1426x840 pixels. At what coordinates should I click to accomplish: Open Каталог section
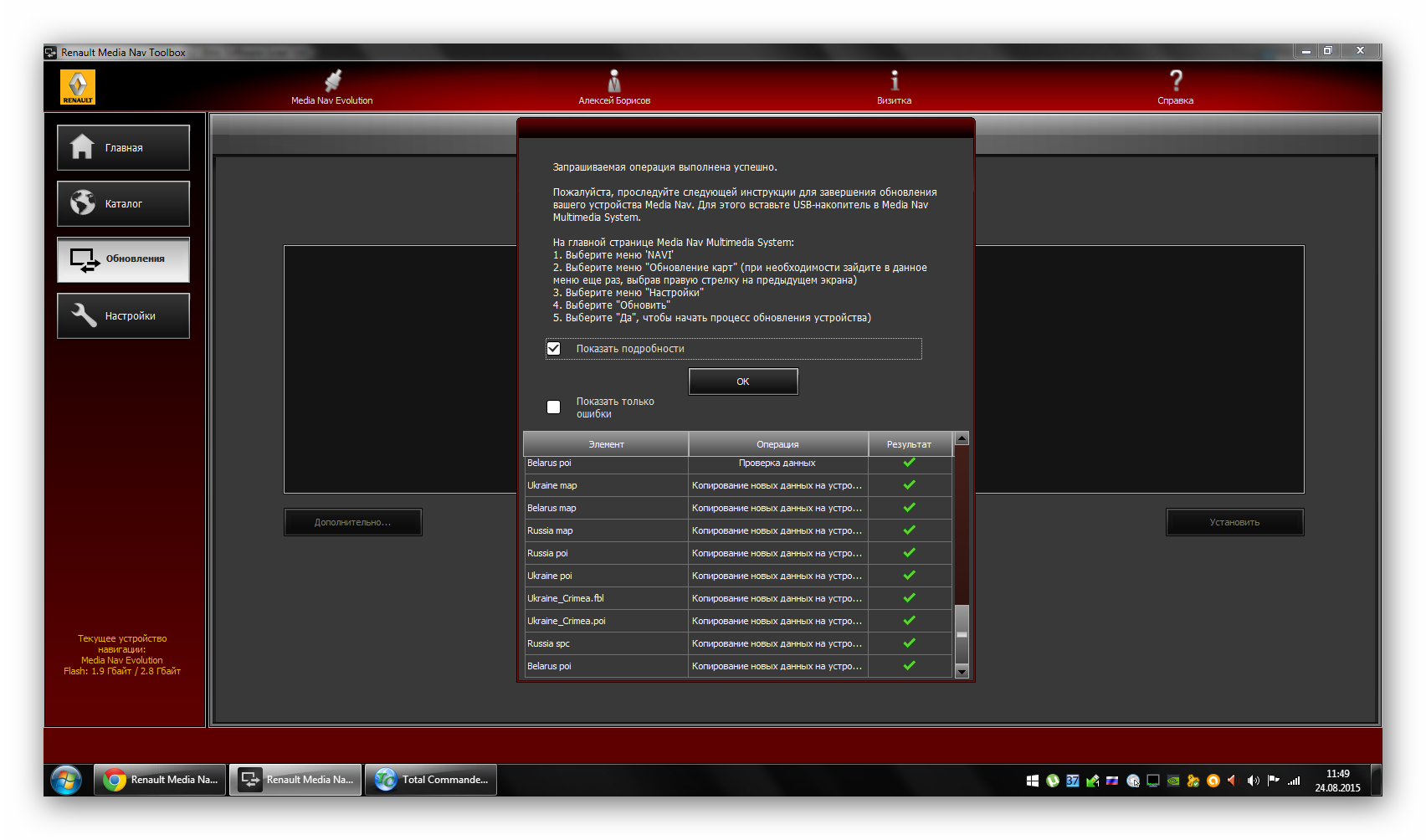click(x=123, y=204)
